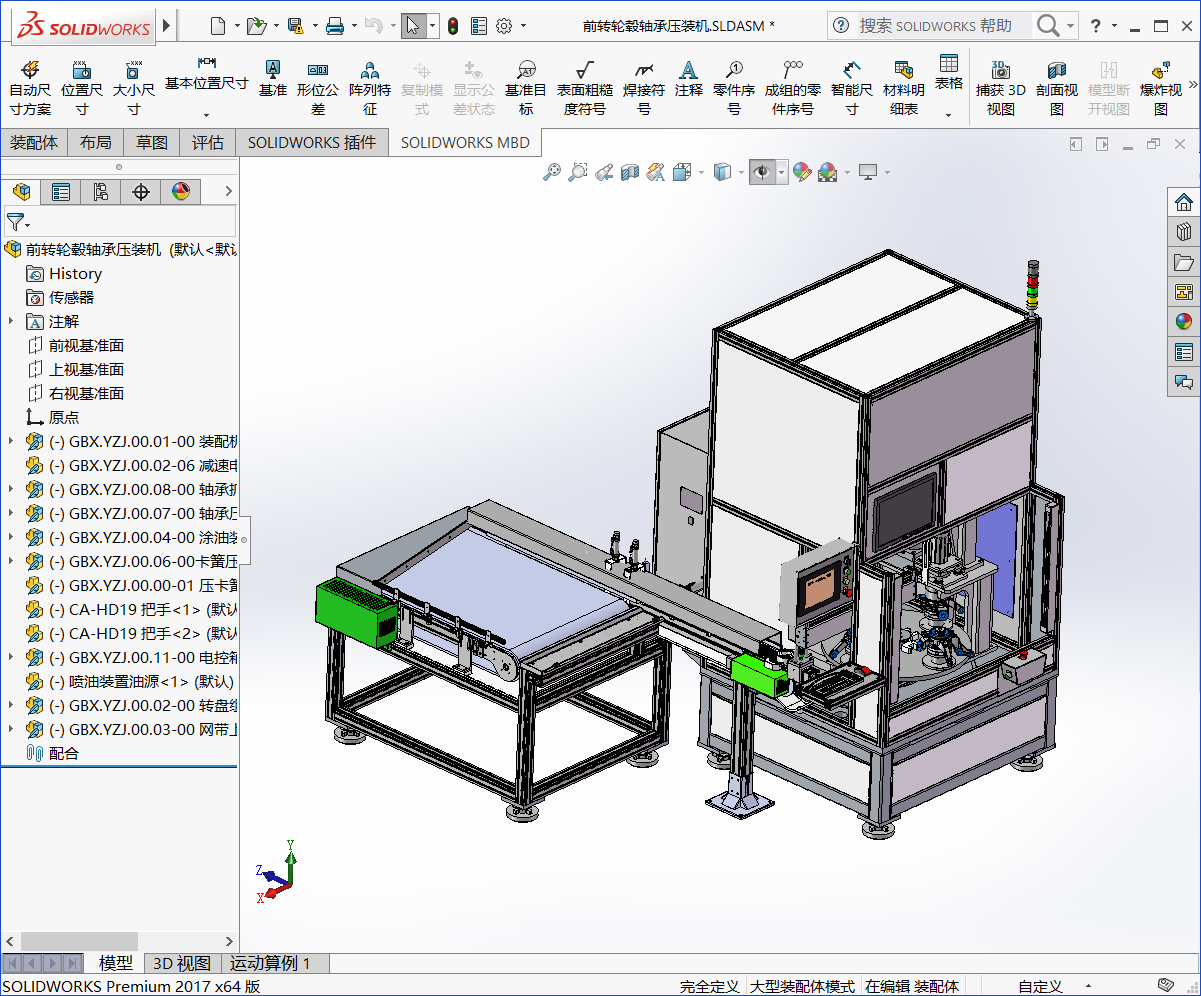Open the DisplayManager tab icon
Viewport: 1201px width, 996px height.
pos(181,191)
